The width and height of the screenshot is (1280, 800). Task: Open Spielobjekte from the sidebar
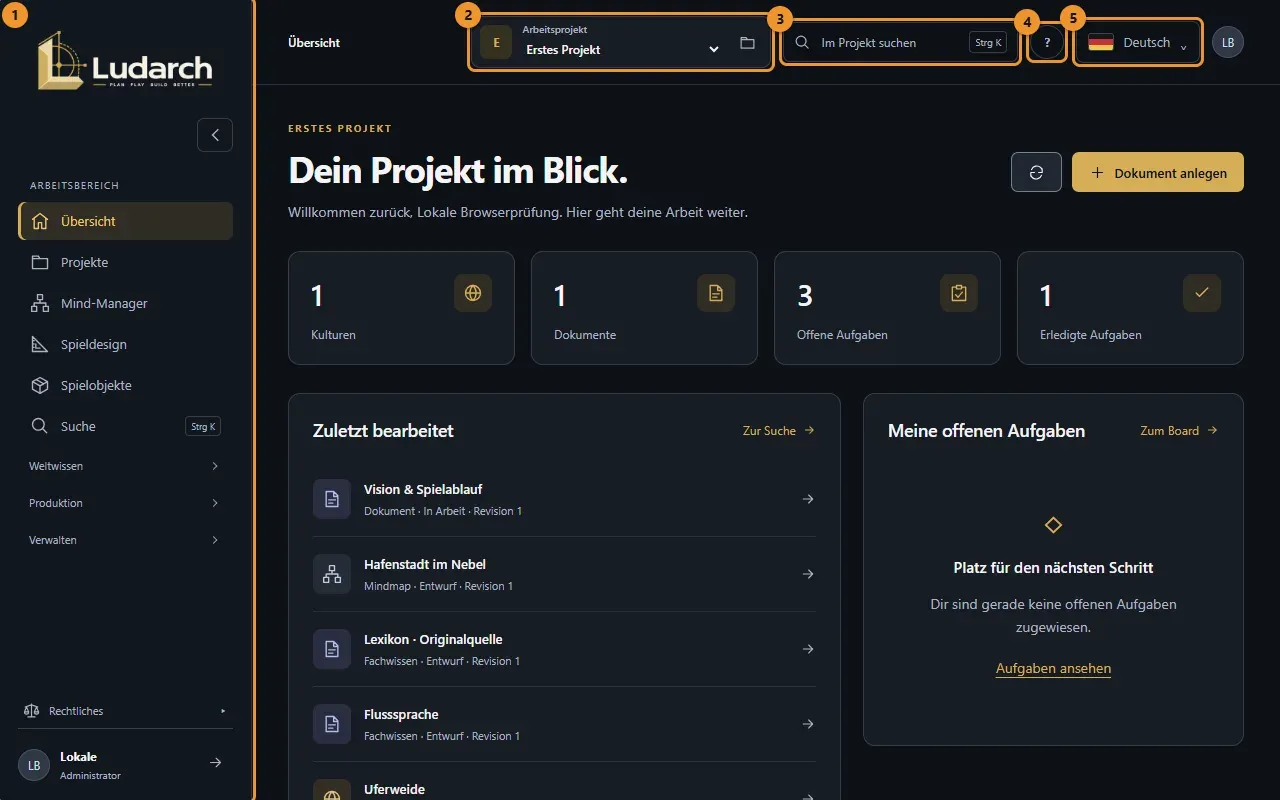point(125,385)
